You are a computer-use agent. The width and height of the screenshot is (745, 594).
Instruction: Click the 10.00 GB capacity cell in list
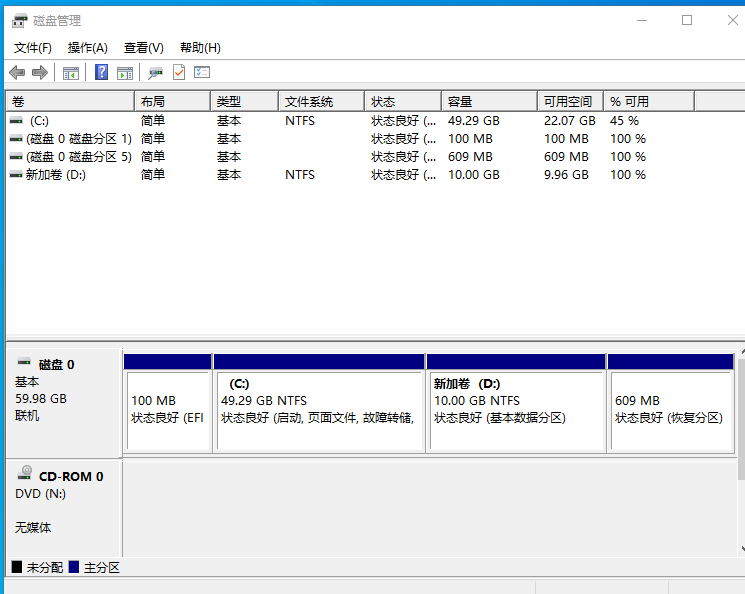(474, 175)
